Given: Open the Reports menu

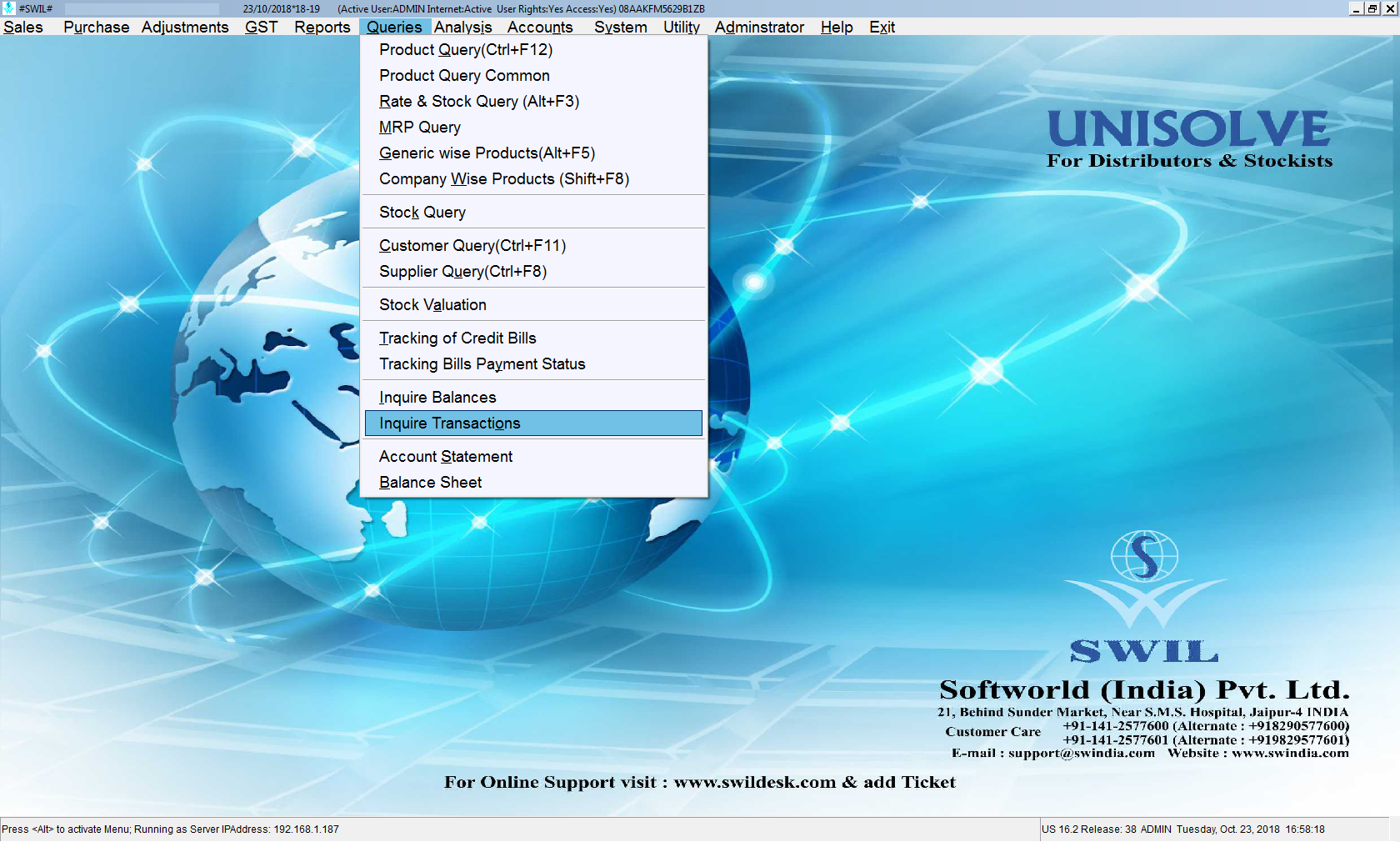Looking at the screenshot, I should point(322,28).
